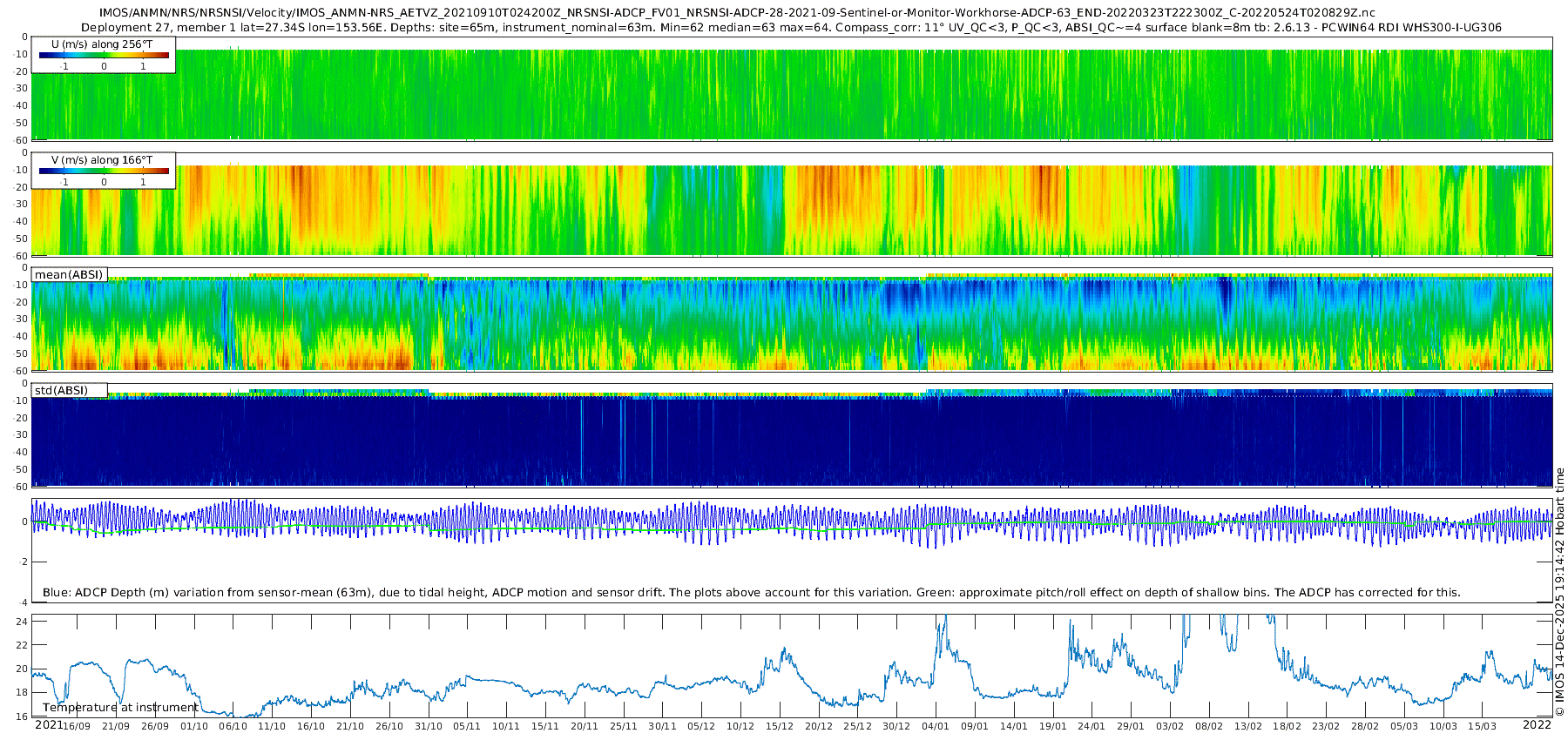Select the 19/01 date on time axis
Viewport: 1568px width, 740px height.
pos(1052,726)
